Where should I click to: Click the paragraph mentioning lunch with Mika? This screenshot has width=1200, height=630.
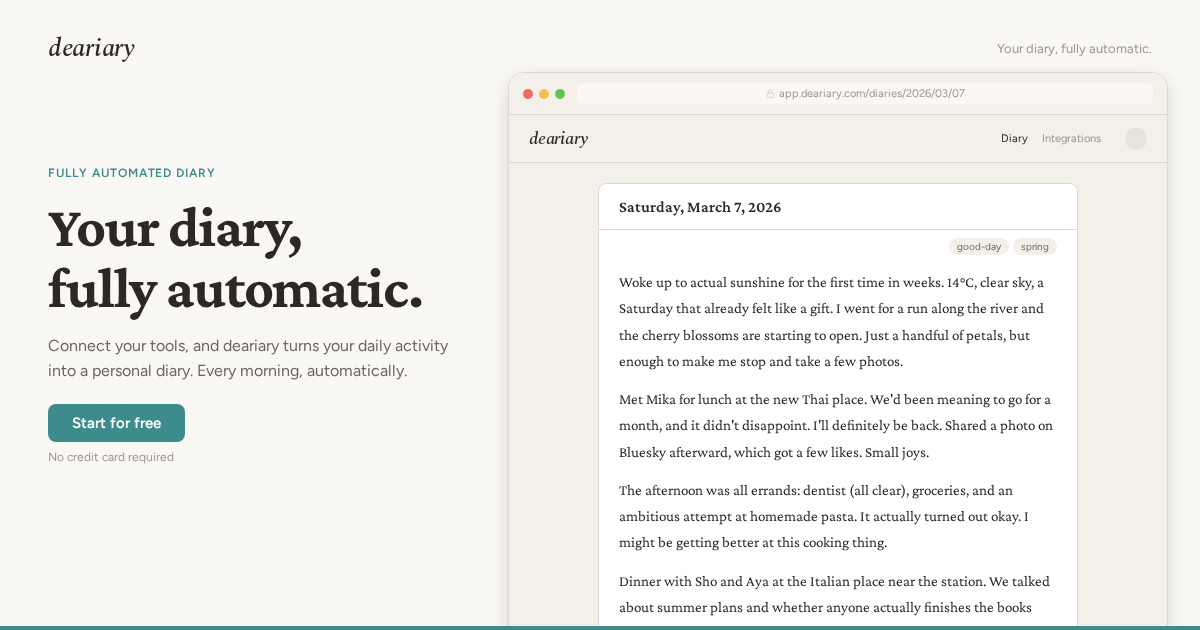coord(833,425)
